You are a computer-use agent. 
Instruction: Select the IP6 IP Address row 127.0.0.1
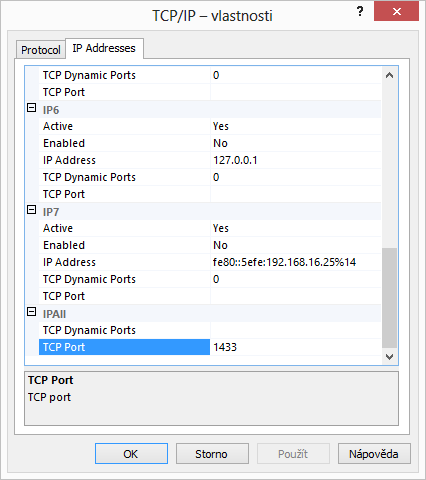tap(210, 160)
